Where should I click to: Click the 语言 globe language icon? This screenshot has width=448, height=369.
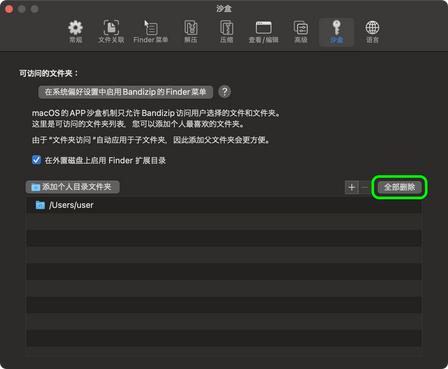click(x=372, y=32)
